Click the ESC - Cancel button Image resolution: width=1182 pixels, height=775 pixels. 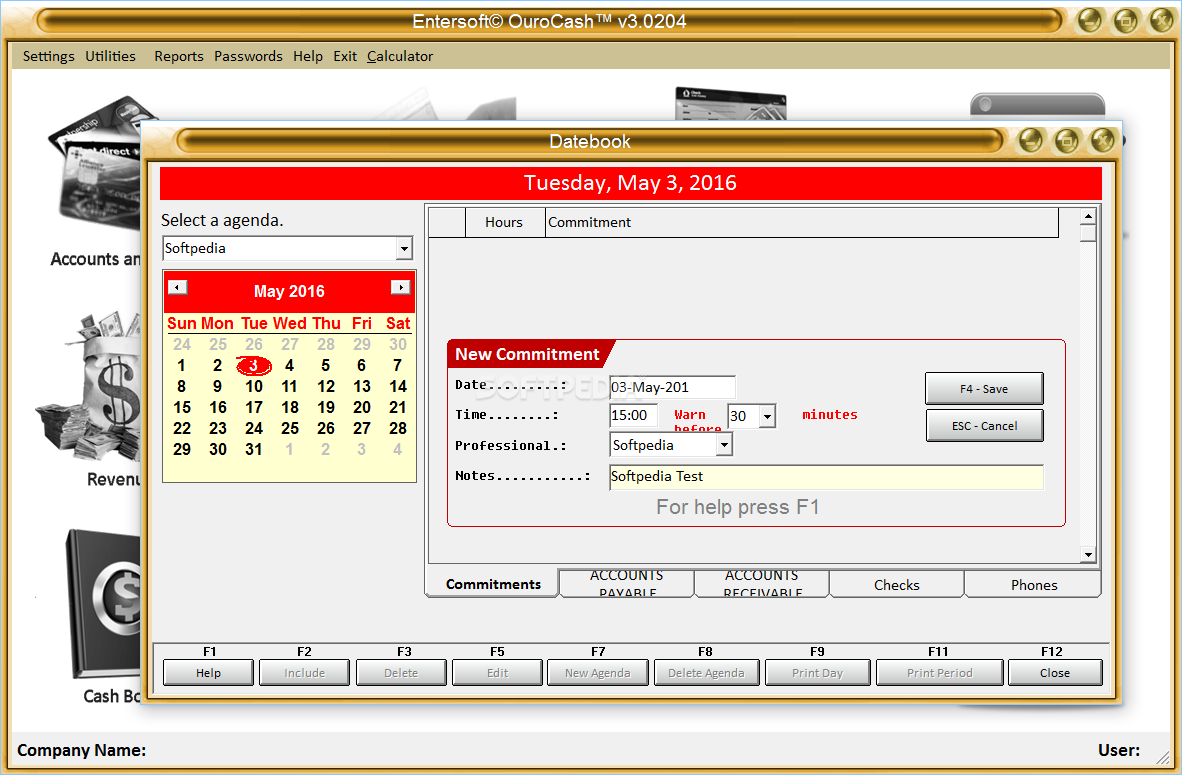[984, 426]
